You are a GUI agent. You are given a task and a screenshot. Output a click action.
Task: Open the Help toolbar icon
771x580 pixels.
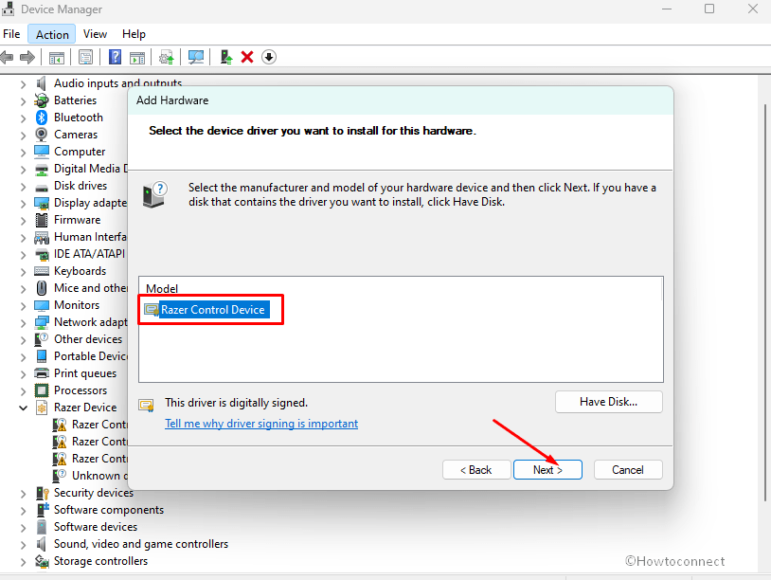(115, 57)
